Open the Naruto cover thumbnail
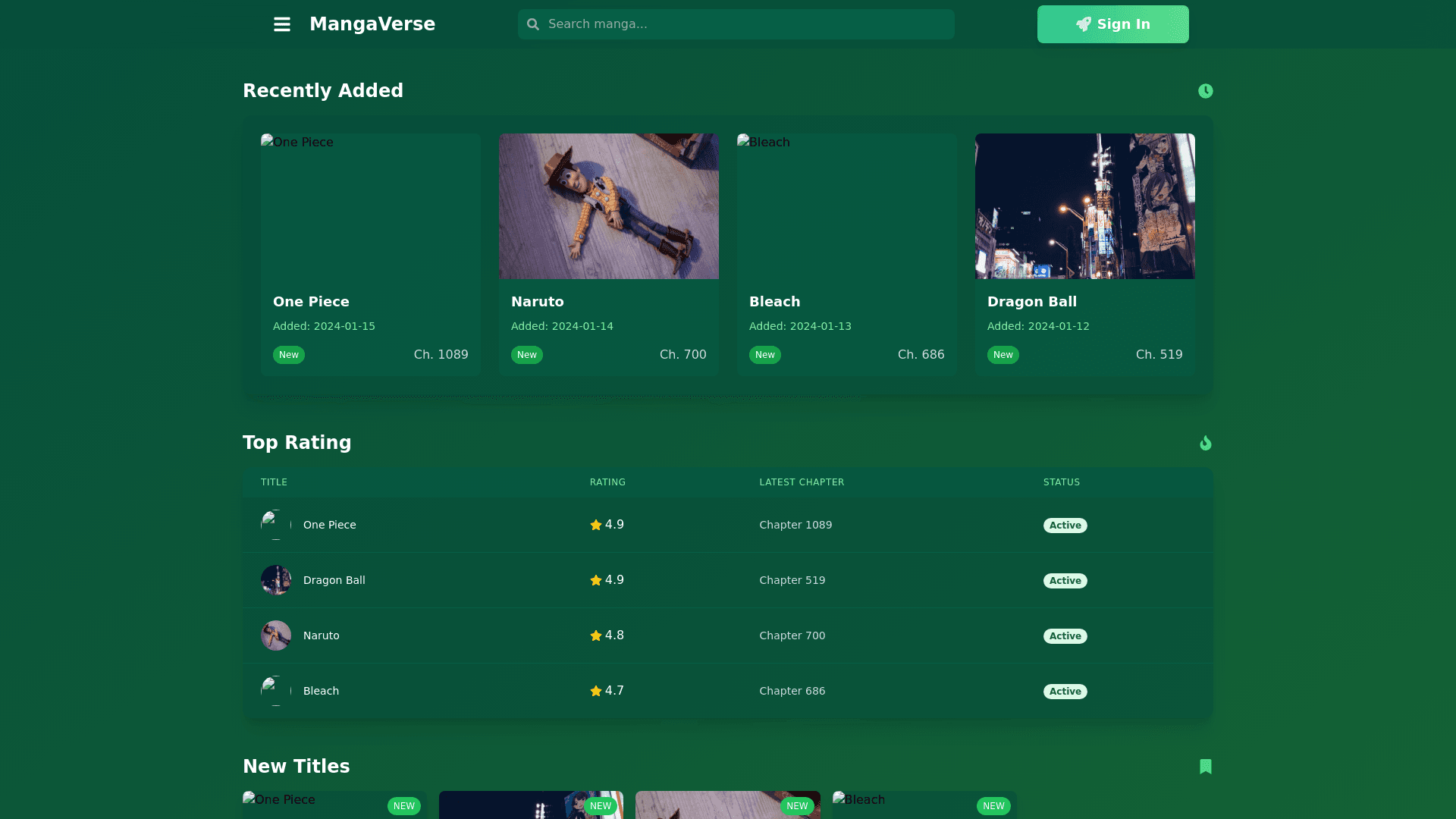 tap(608, 206)
